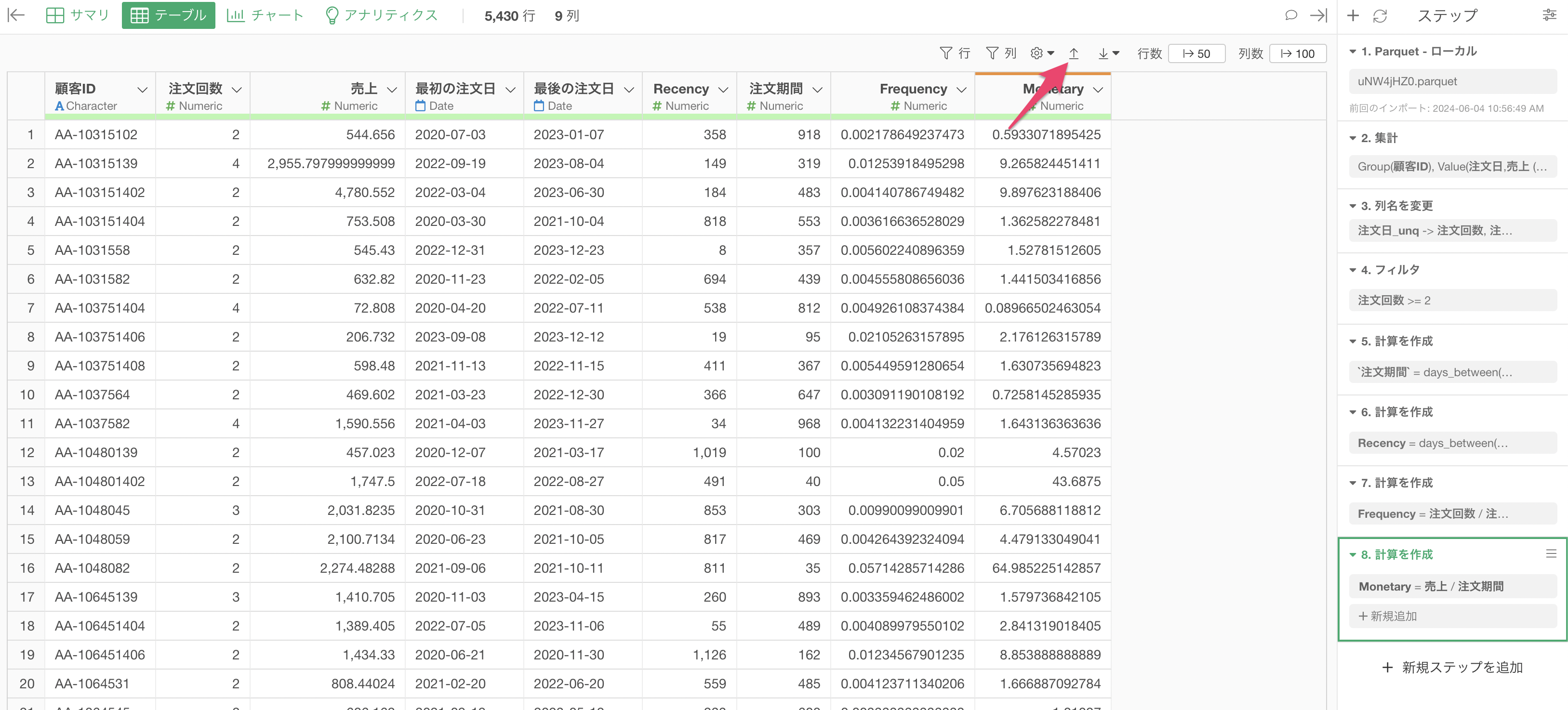Click 新規追加 in step 8

pos(1388,616)
